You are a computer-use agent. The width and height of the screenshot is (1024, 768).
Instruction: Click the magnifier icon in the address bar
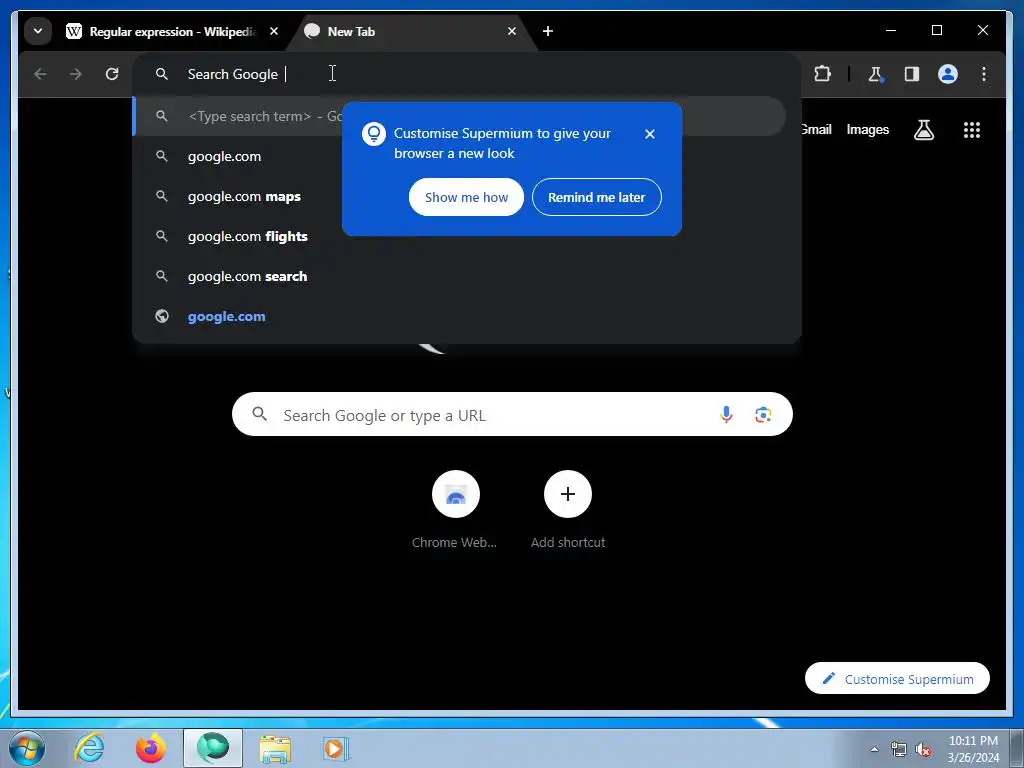tap(162, 74)
